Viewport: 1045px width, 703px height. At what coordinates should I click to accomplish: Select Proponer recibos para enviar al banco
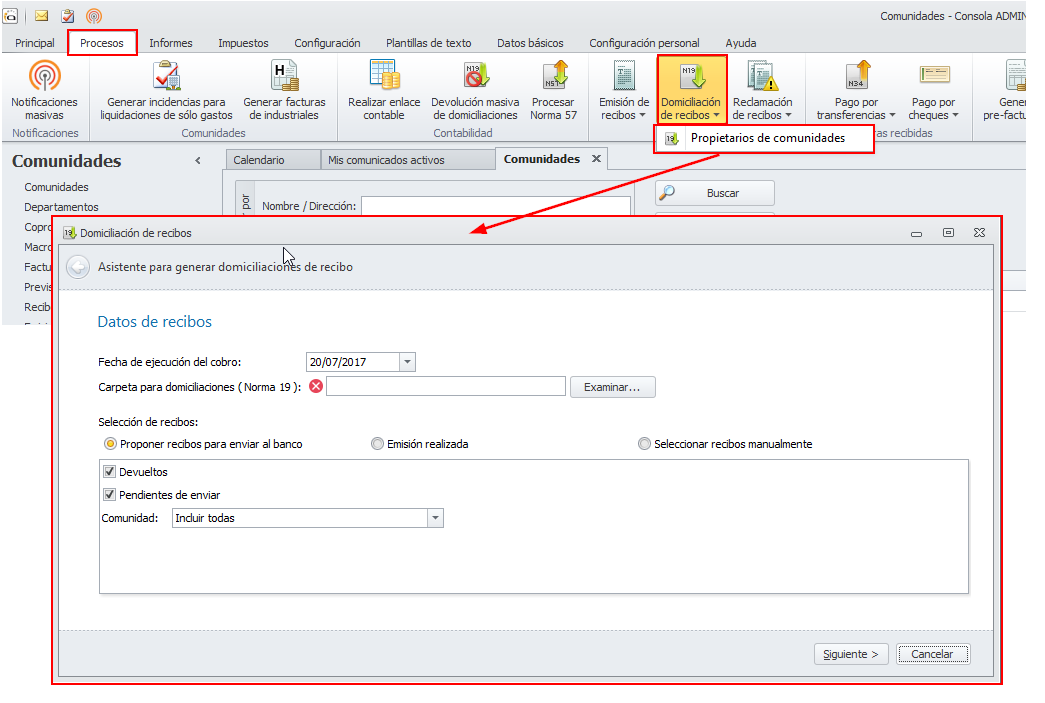(x=111, y=444)
